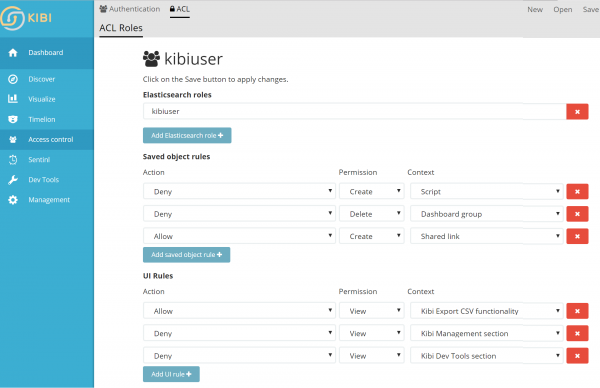Click the Access control users icon
600x388 pixels.
(13, 140)
